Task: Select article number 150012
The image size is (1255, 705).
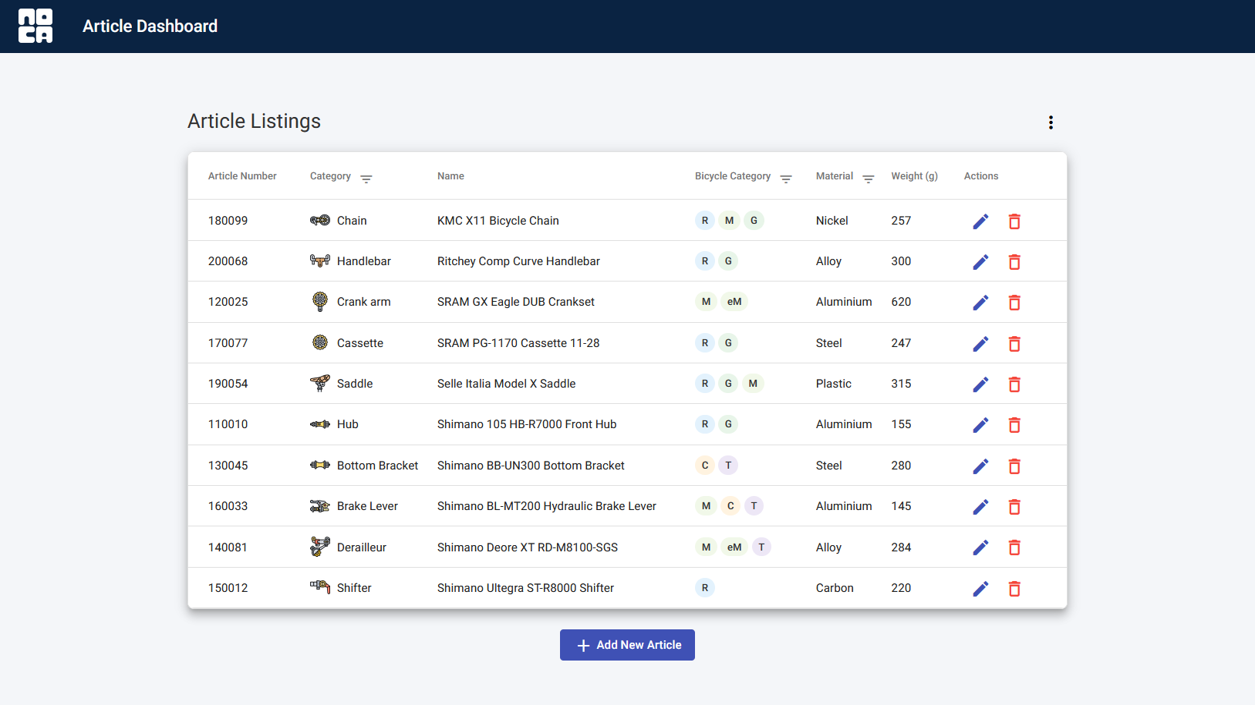Action: pyautogui.click(x=228, y=588)
